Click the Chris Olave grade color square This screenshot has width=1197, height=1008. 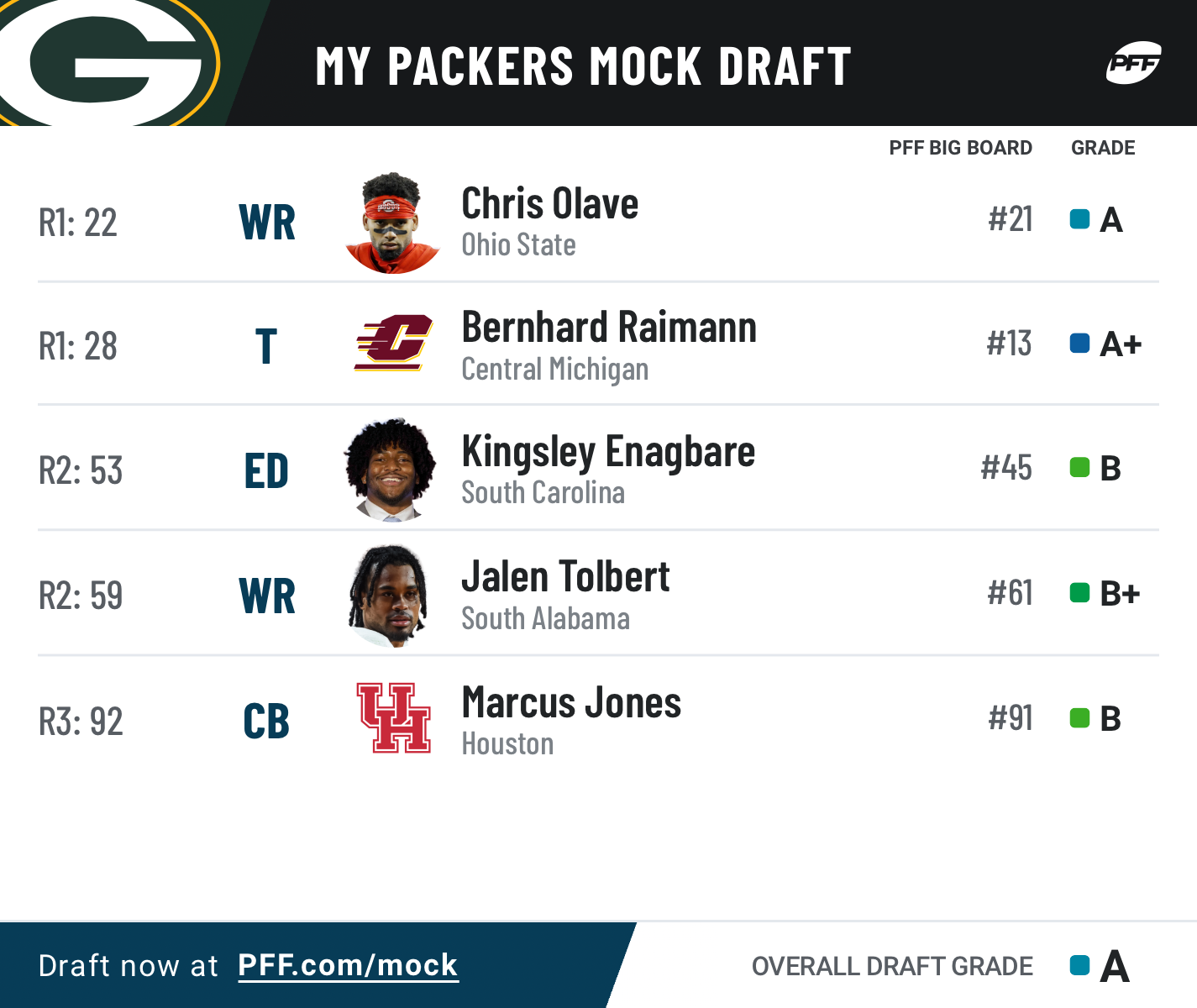coord(1079,219)
